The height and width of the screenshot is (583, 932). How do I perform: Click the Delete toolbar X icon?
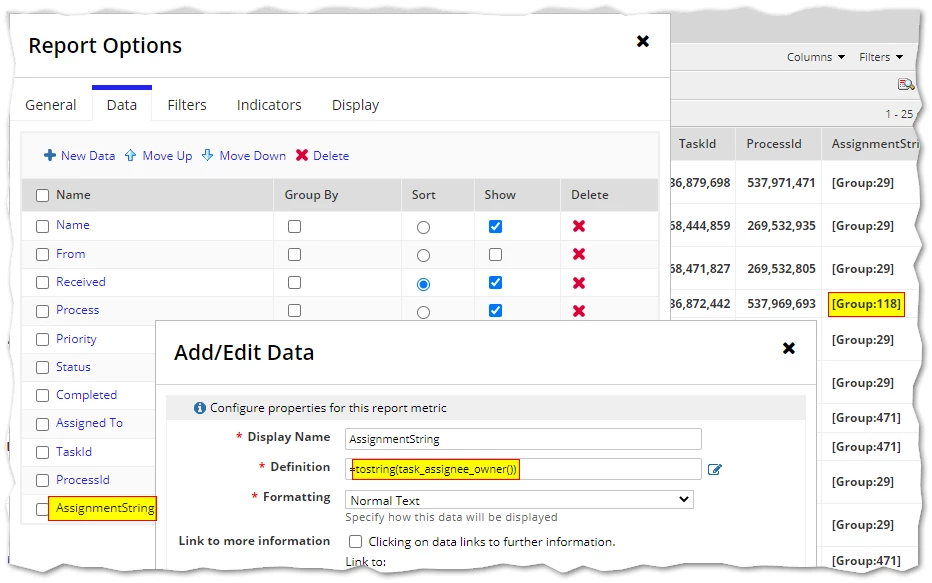302,155
